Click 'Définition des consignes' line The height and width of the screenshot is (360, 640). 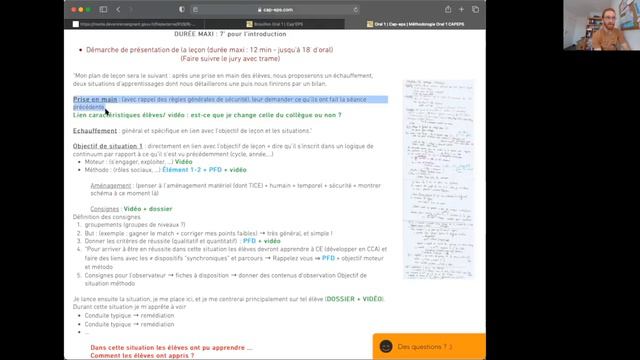107,217
